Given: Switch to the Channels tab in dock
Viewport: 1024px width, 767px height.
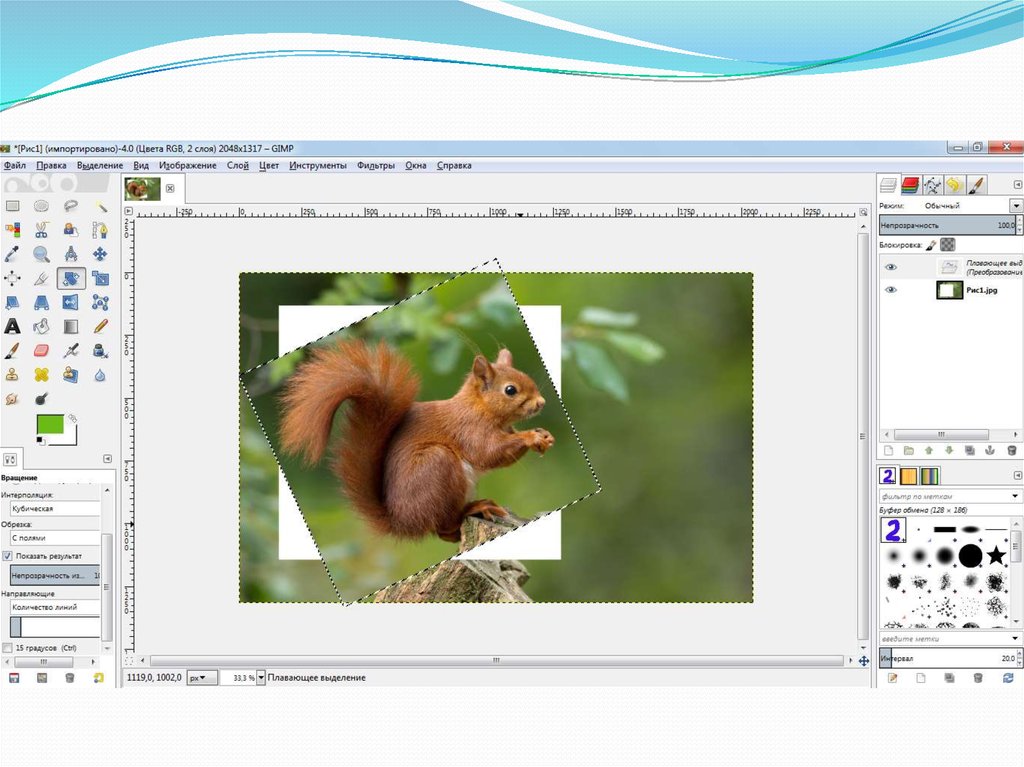Looking at the screenshot, I should point(910,185).
